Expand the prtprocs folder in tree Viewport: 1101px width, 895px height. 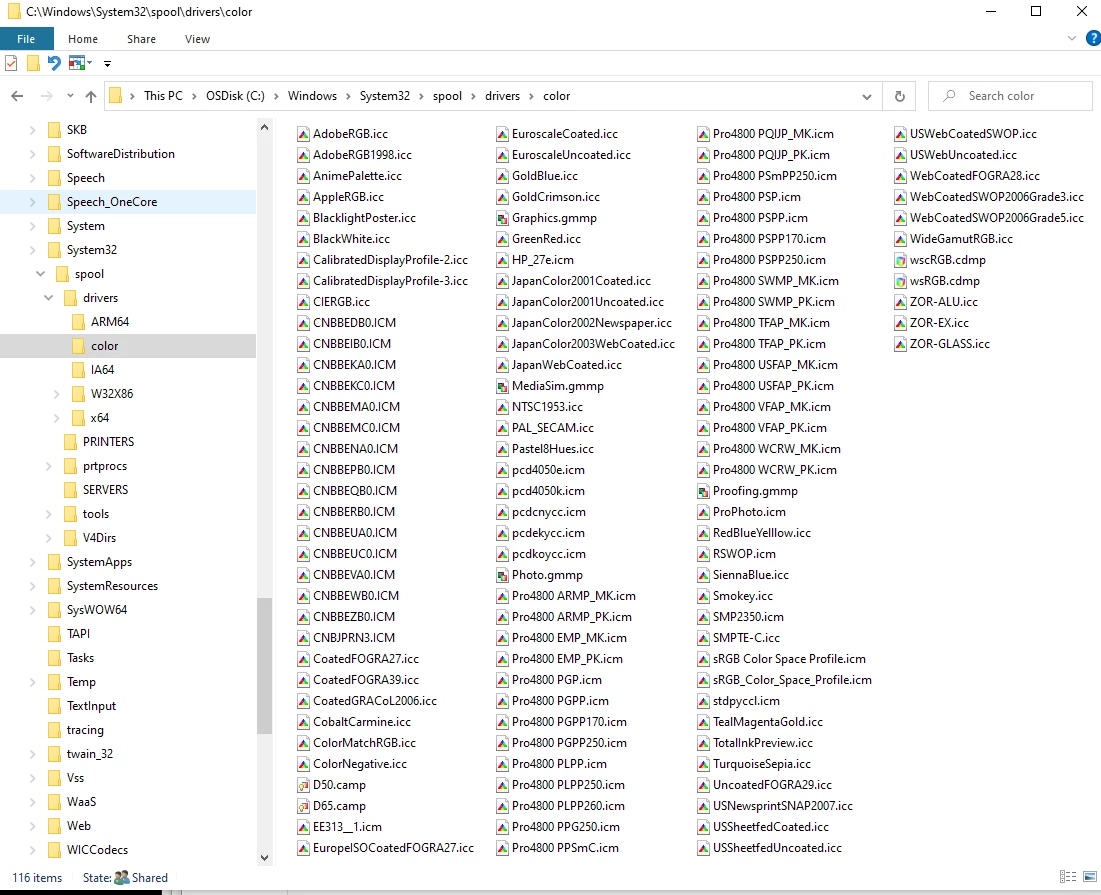point(48,466)
